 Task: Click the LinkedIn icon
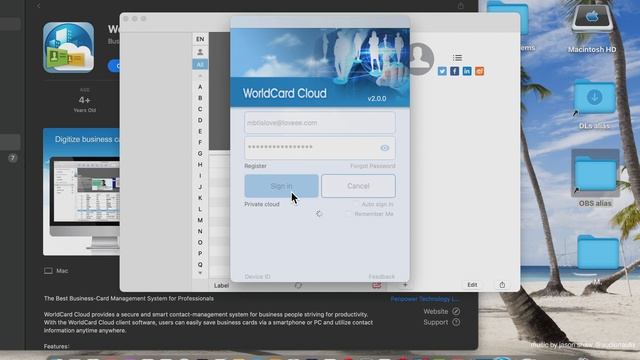pyautogui.click(x=467, y=71)
